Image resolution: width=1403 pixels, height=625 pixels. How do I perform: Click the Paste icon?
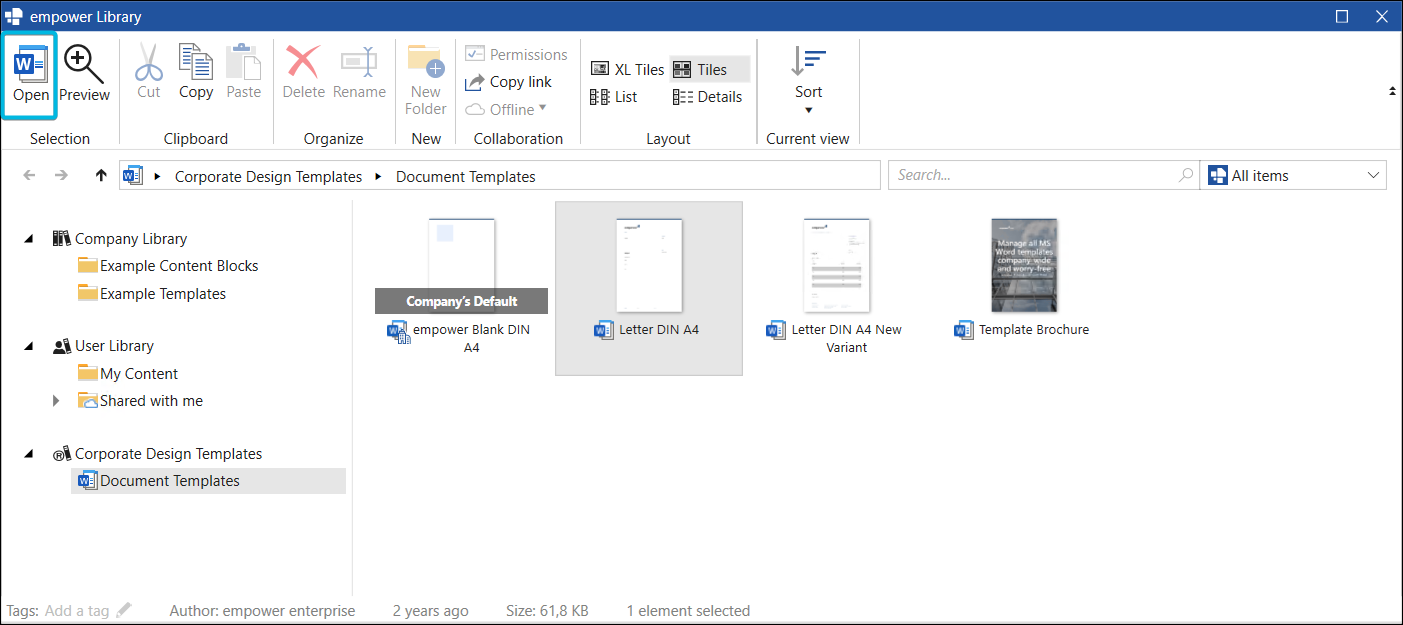point(243,62)
